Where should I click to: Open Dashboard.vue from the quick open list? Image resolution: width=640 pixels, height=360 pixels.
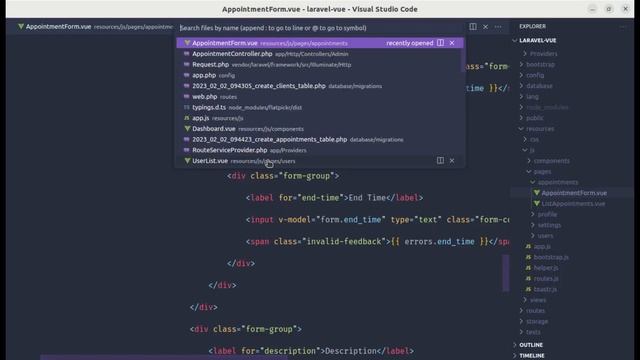[320, 129]
